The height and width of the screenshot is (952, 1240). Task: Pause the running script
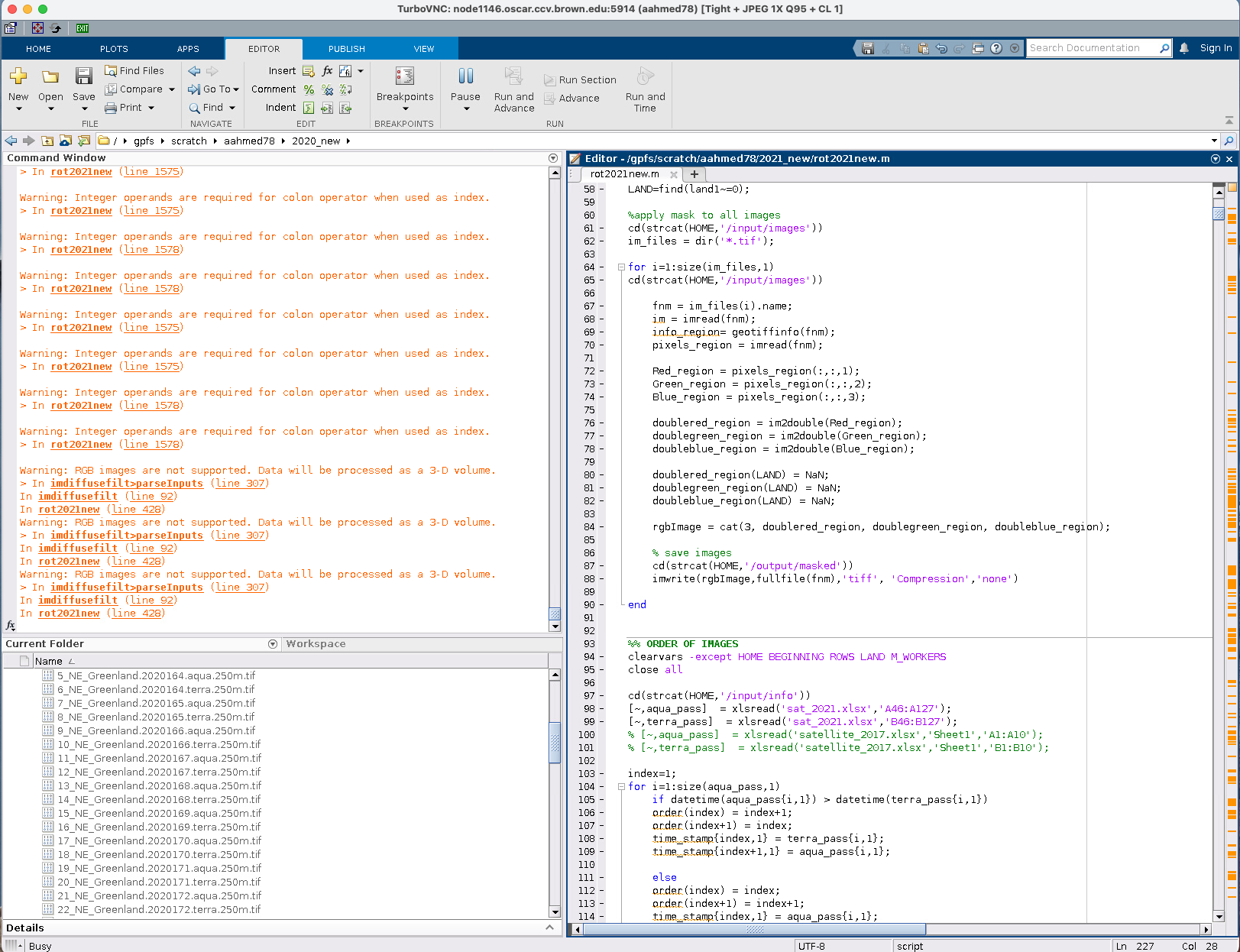point(465,76)
